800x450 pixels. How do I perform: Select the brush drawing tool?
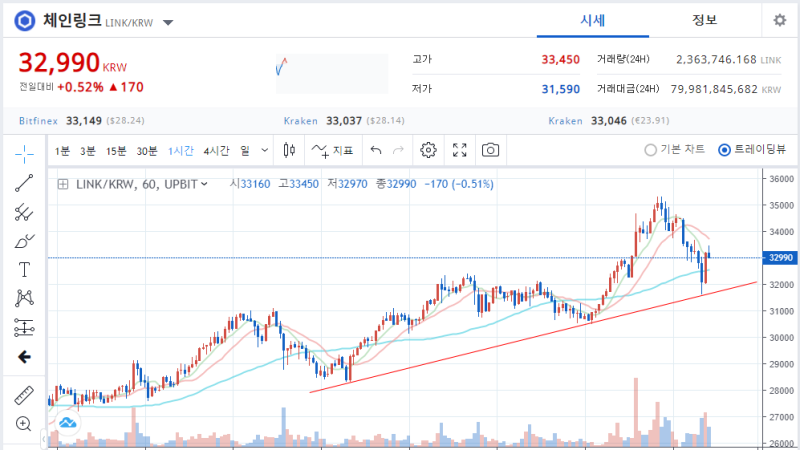click(24, 241)
